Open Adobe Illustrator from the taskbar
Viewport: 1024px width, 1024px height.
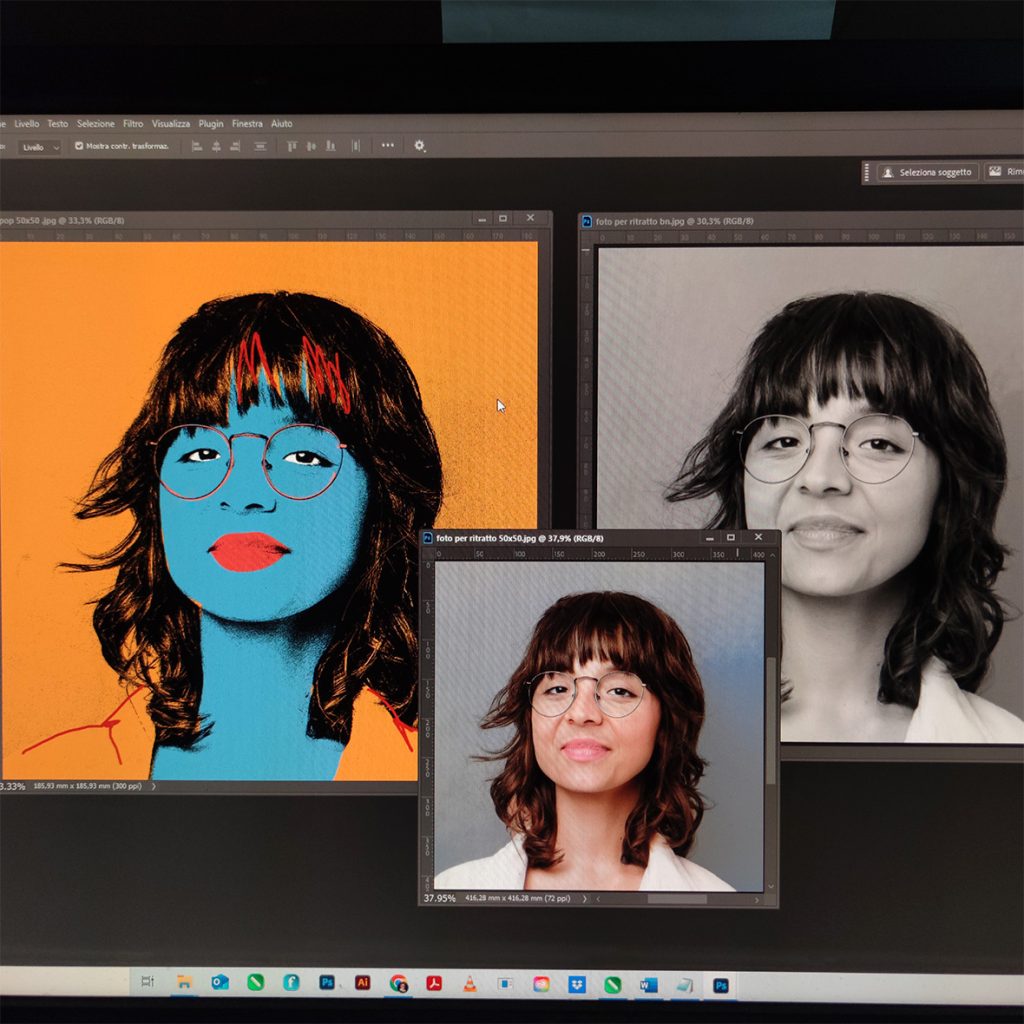pyautogui.click(x=362, y=983)
